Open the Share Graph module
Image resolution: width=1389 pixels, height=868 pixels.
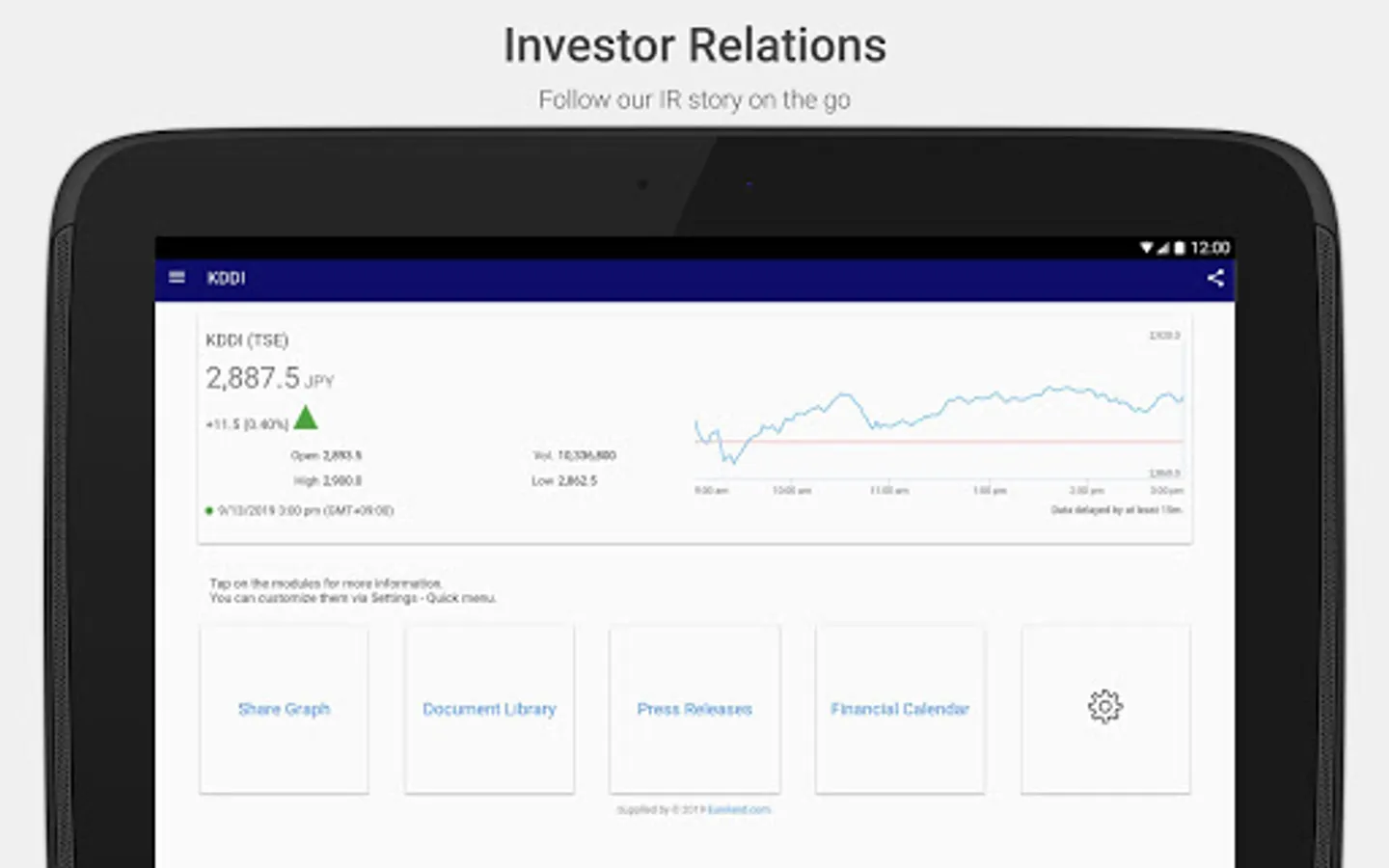[x=284, y=709]
